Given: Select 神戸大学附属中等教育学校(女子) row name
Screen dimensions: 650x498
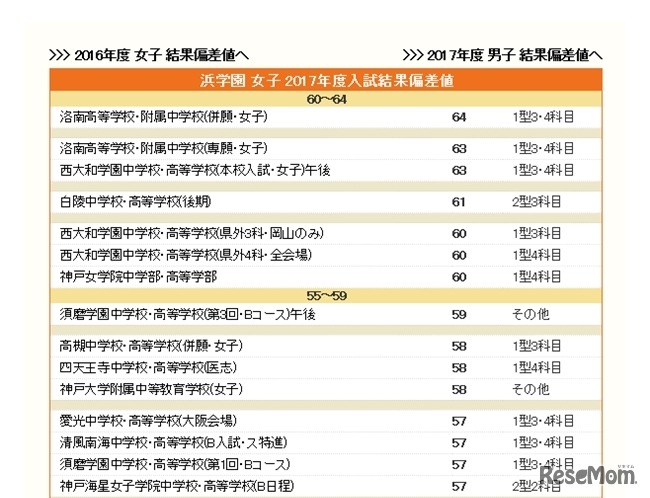Looking at the screenshot, I should [x=151, y=389].
